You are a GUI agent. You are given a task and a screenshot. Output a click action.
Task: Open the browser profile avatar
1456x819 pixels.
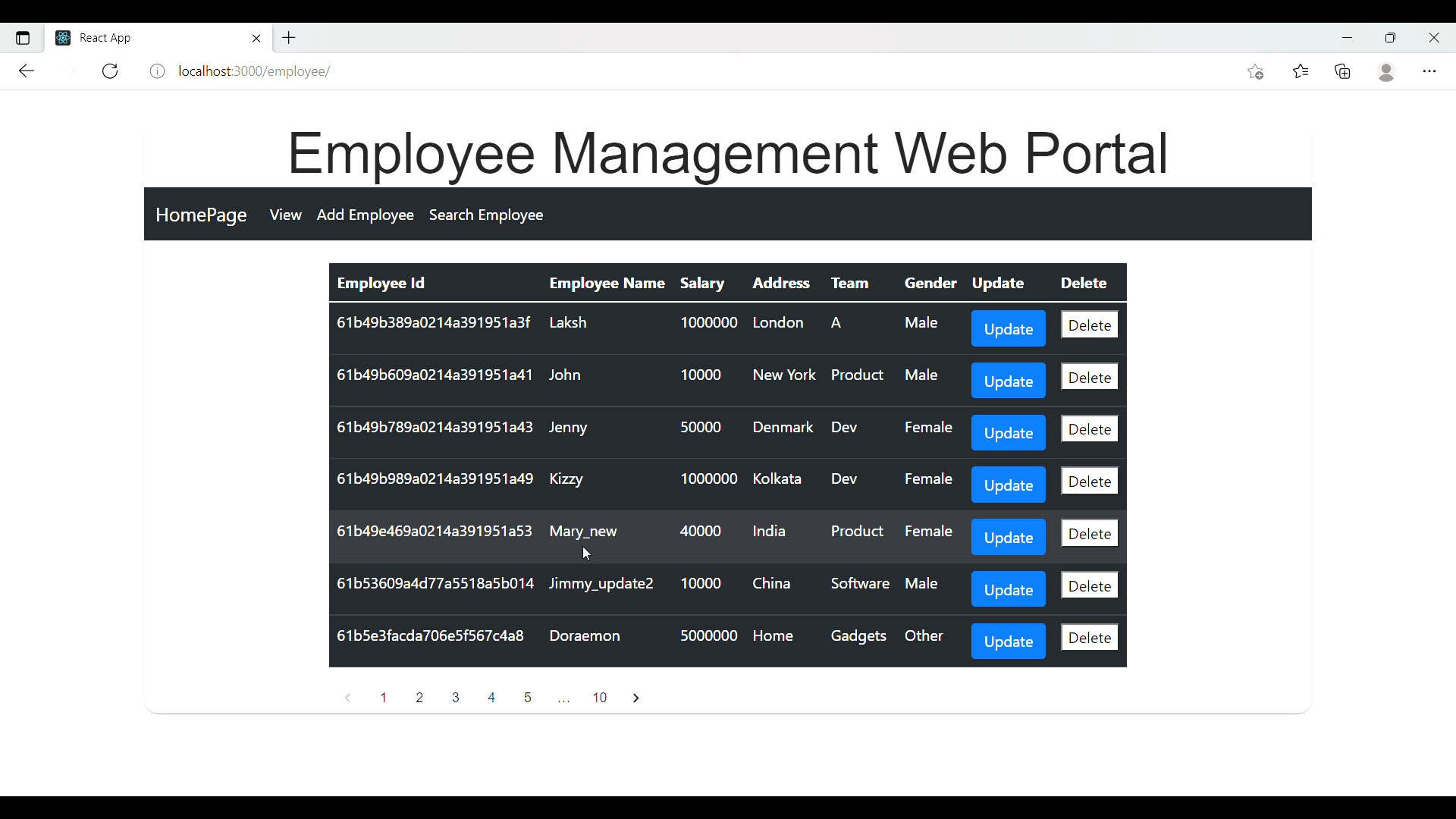click(x=1386, y=71)
